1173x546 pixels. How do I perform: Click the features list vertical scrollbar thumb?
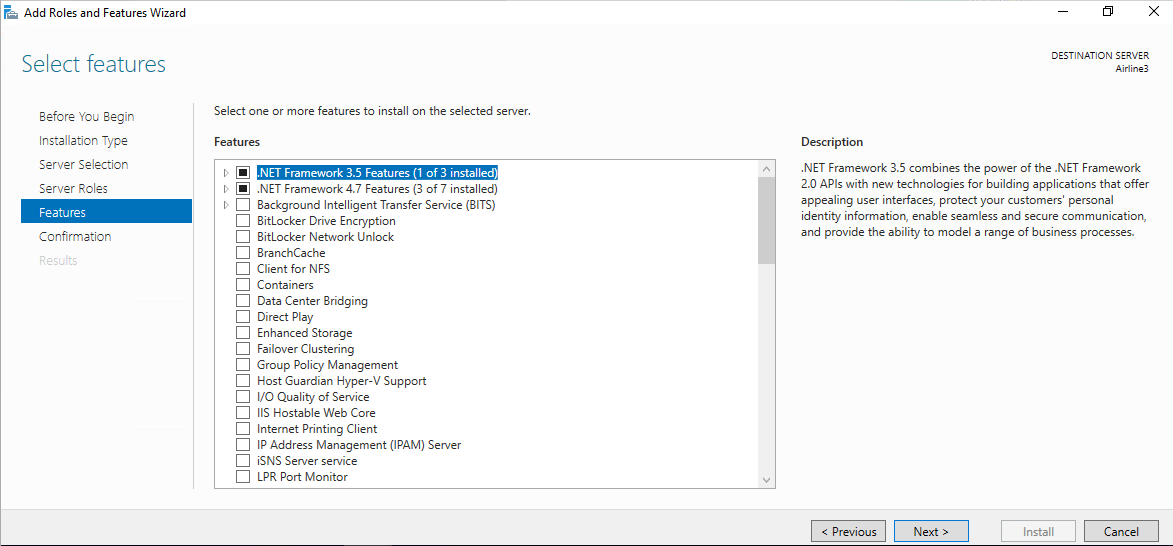click(766, 221)
